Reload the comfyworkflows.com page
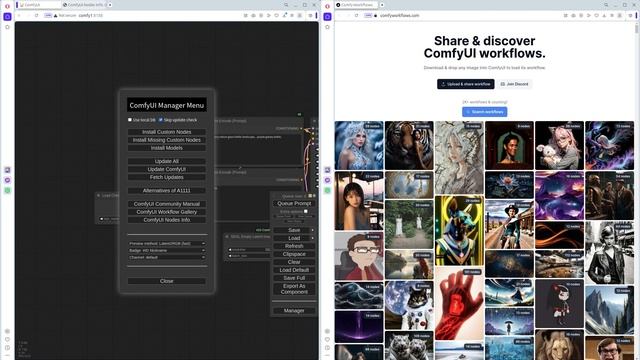The width and height of the screenshot is (640, 360). [356, 16]
